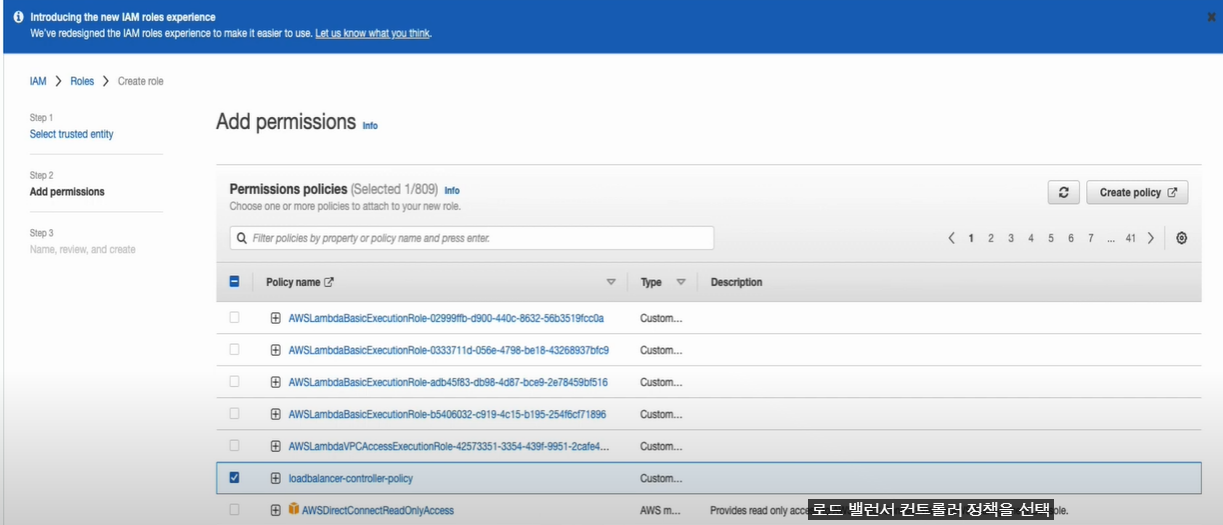The height and width of the screenshot is (525, 1223).
Task: Open AWSLambdaBasicExecutionRole-02999ffb policy link
Action: tap(446, 318)
